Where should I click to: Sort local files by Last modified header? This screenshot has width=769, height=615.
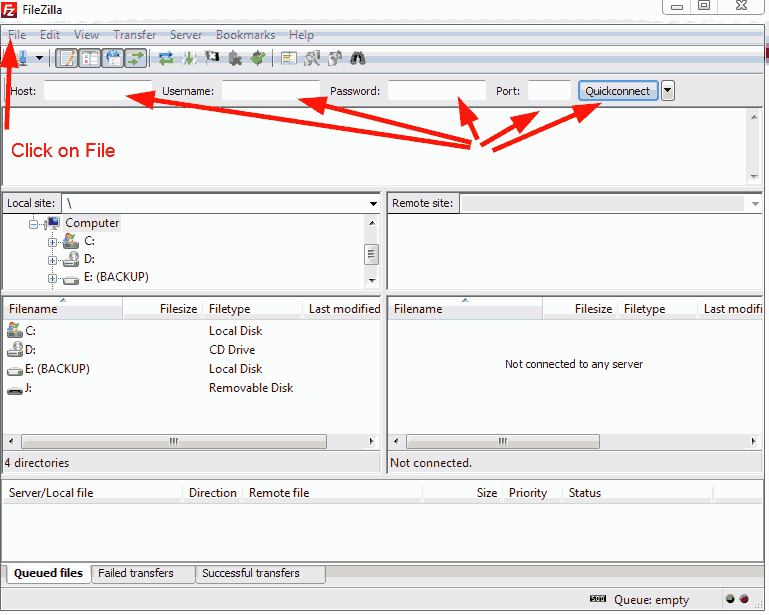click(341, 309)
